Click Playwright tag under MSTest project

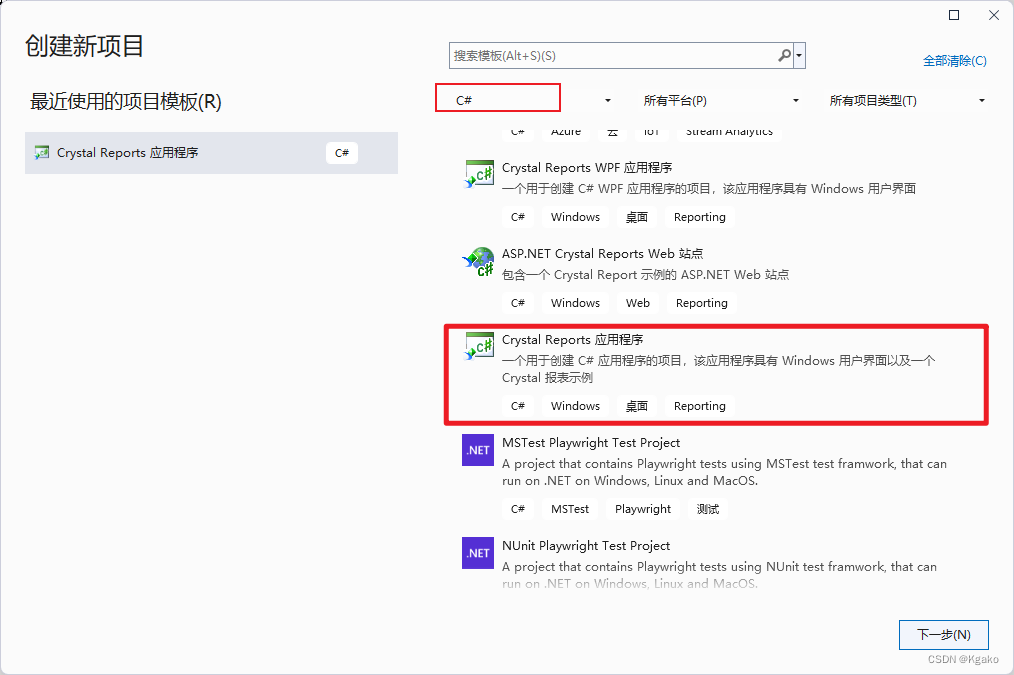click(643, 509)
